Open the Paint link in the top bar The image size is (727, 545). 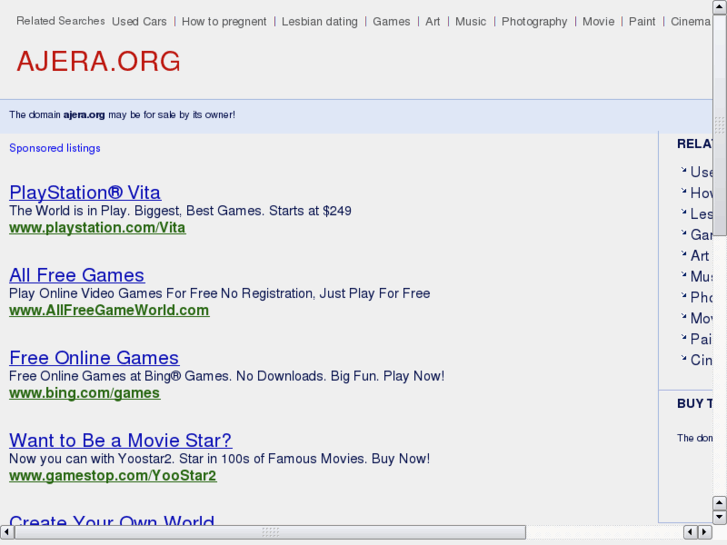tap(642, 21)
